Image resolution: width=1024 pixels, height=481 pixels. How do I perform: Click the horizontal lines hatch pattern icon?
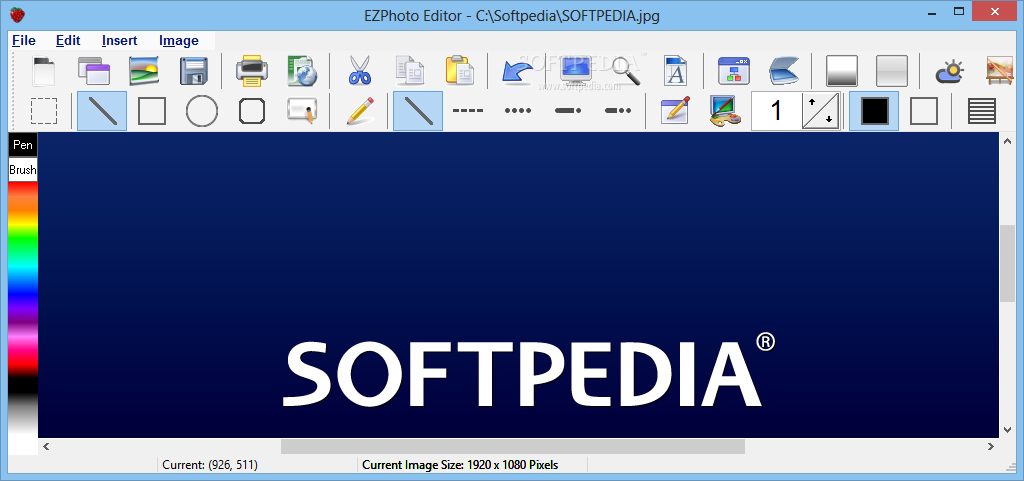pyautogui.click(x=982, y=111)
